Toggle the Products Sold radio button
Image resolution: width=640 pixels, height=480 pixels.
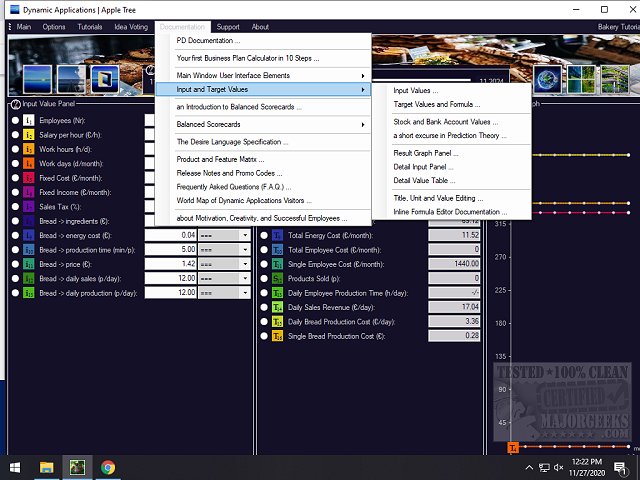(x=264, y=278)
